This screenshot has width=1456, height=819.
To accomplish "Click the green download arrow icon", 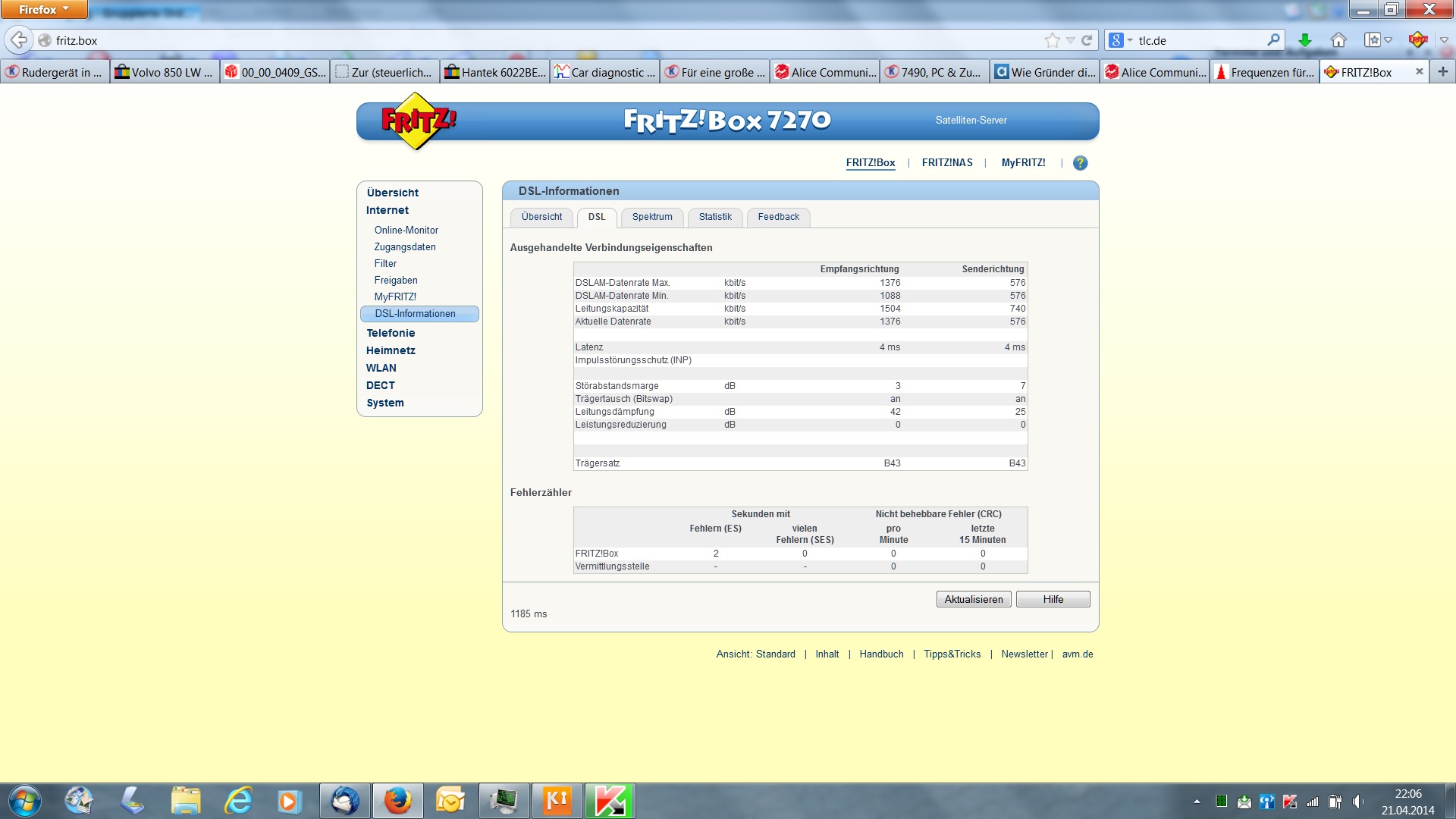I will point(1304,40).
